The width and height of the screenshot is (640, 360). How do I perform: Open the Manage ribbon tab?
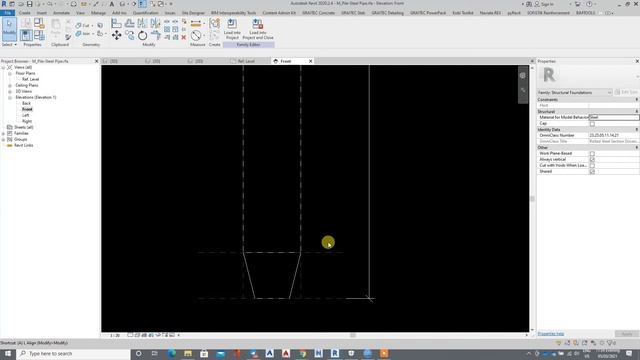98,13
